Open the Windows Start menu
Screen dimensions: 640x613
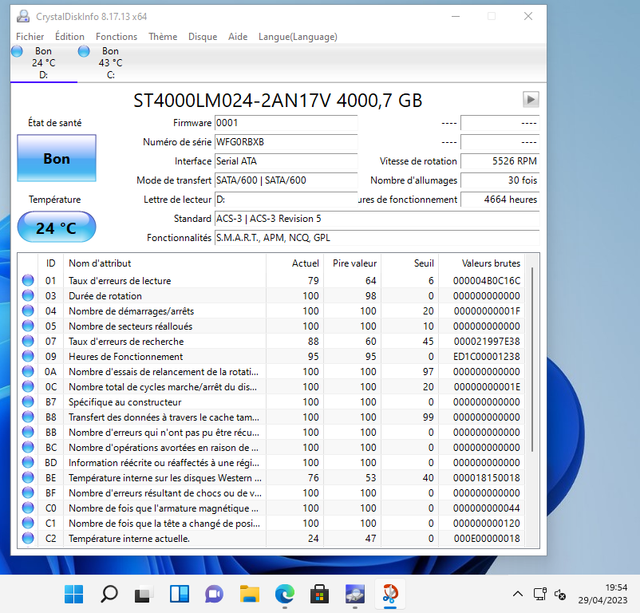point(74,594)
